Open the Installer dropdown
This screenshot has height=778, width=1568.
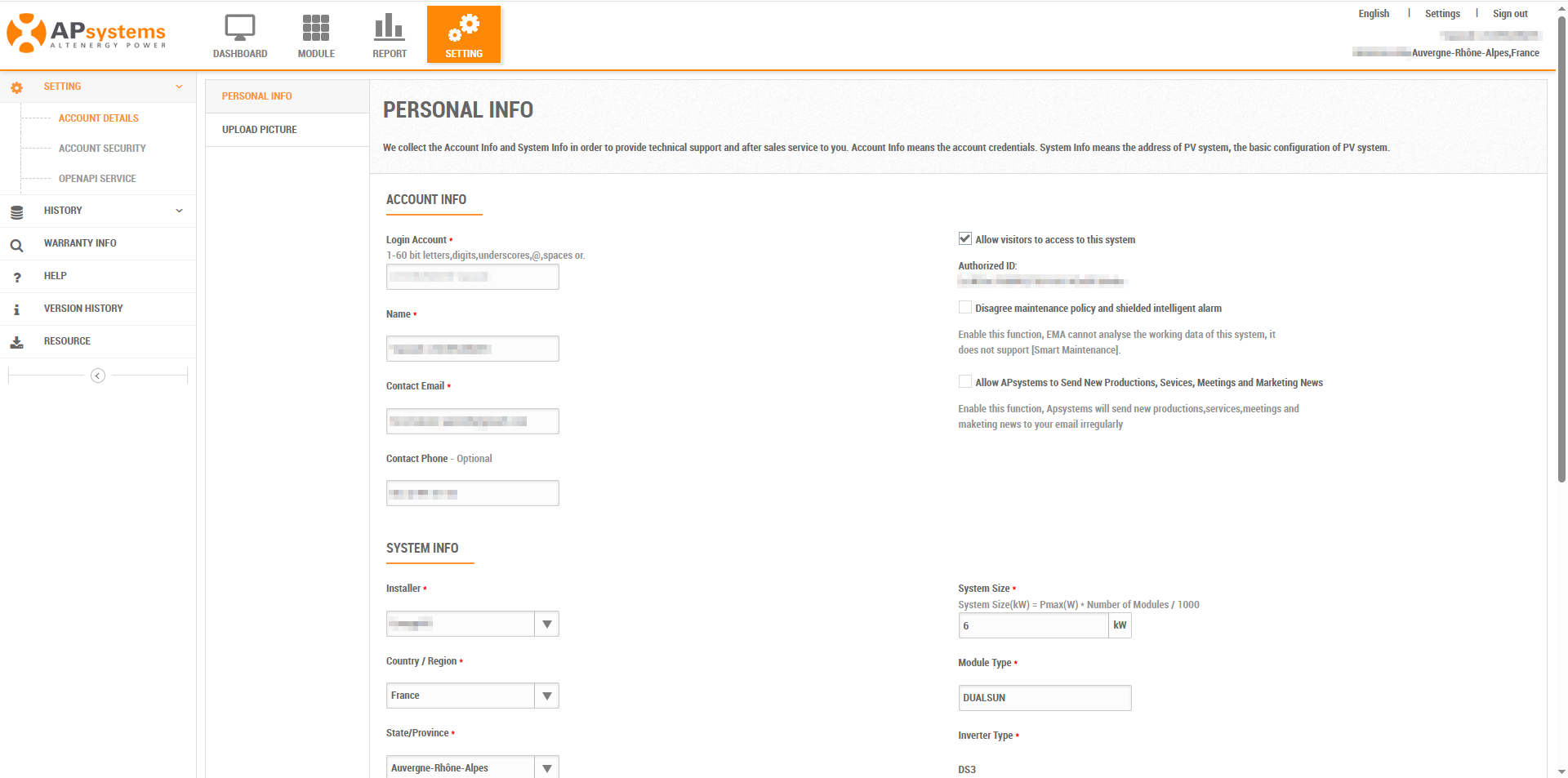pyautogui.click(x=546, y=625)
